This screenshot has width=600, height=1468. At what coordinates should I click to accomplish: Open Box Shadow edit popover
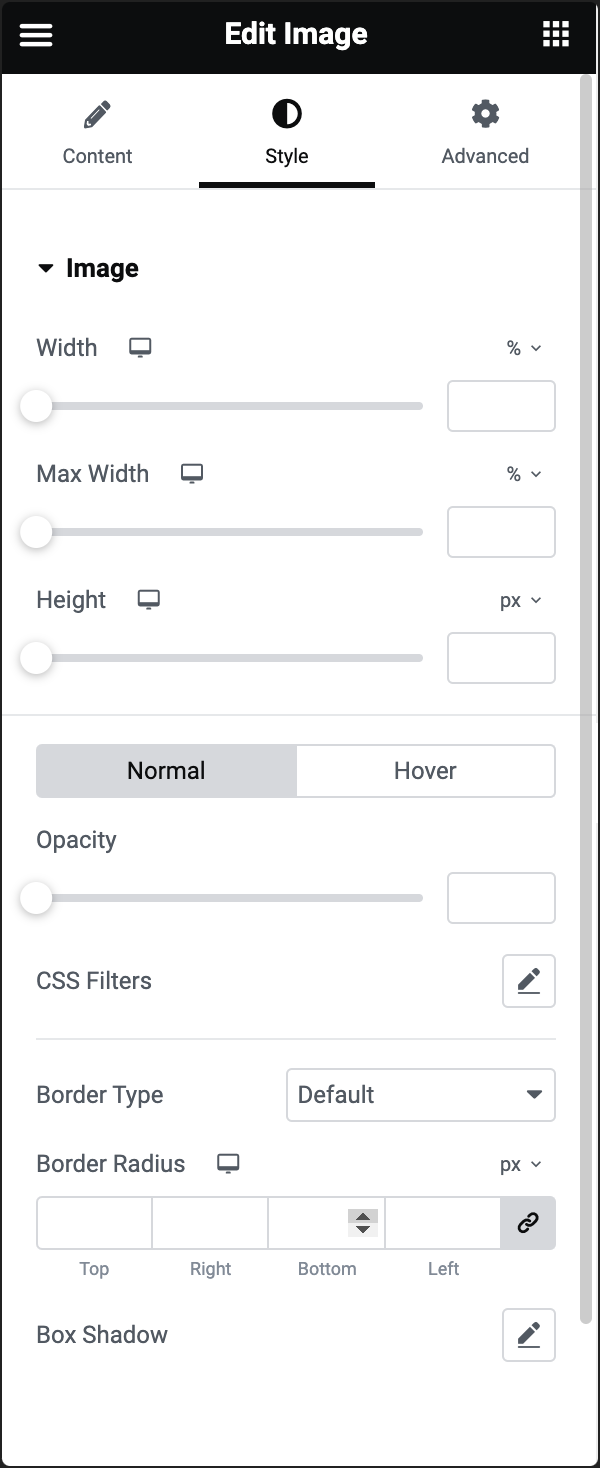coord(528,1335)
